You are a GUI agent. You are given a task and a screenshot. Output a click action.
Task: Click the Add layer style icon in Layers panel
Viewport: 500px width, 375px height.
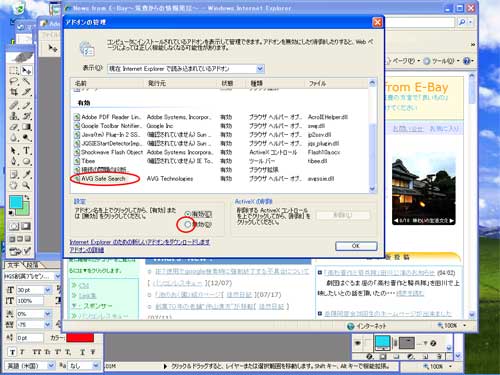(x=369, y=356)
